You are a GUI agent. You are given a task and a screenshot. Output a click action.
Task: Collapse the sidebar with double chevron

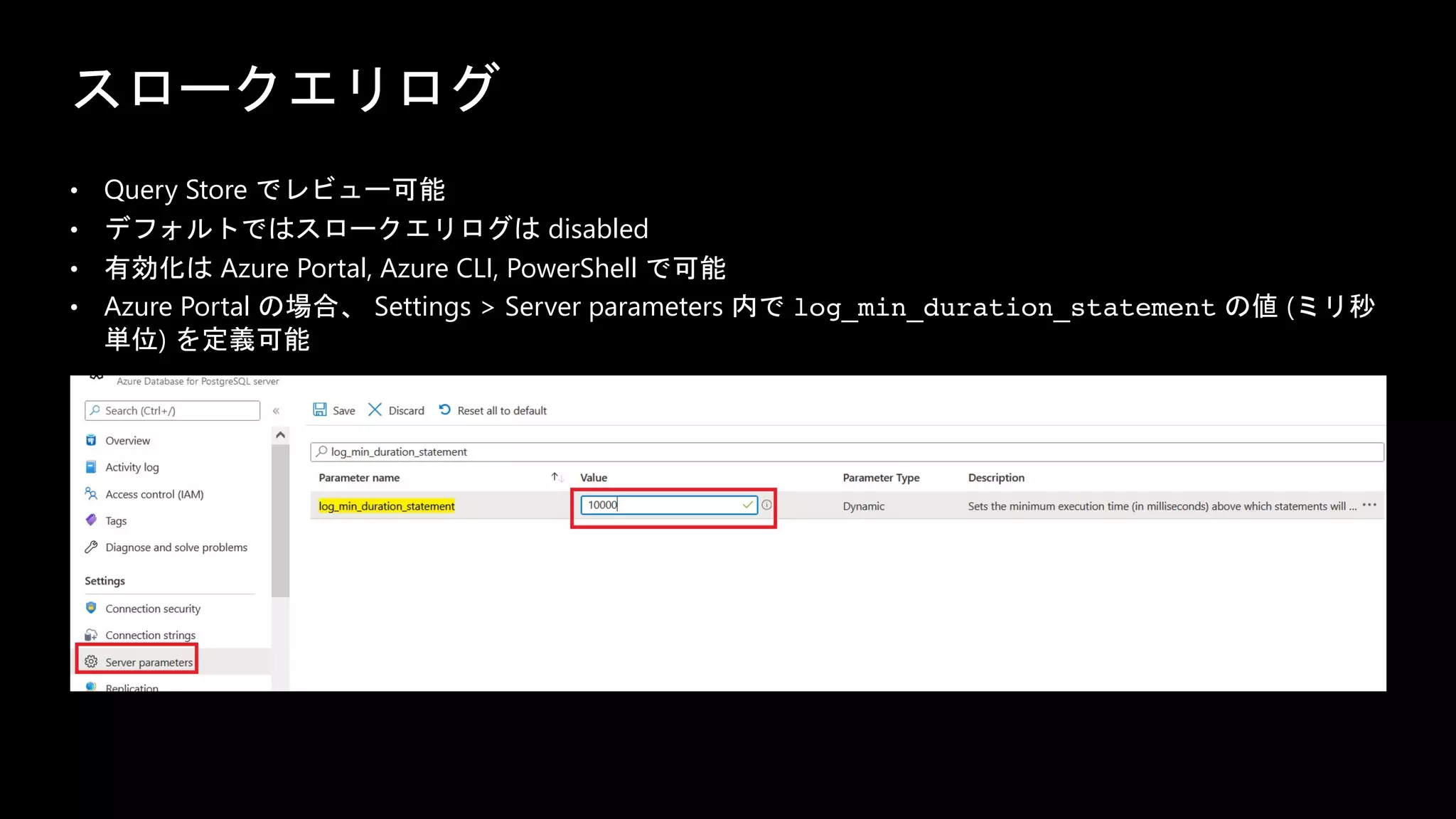(276, 411)
